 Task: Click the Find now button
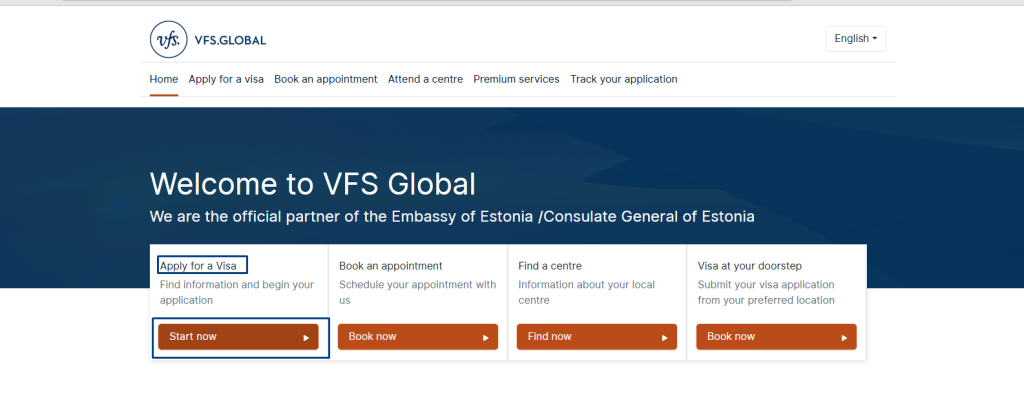click(597, 337)
